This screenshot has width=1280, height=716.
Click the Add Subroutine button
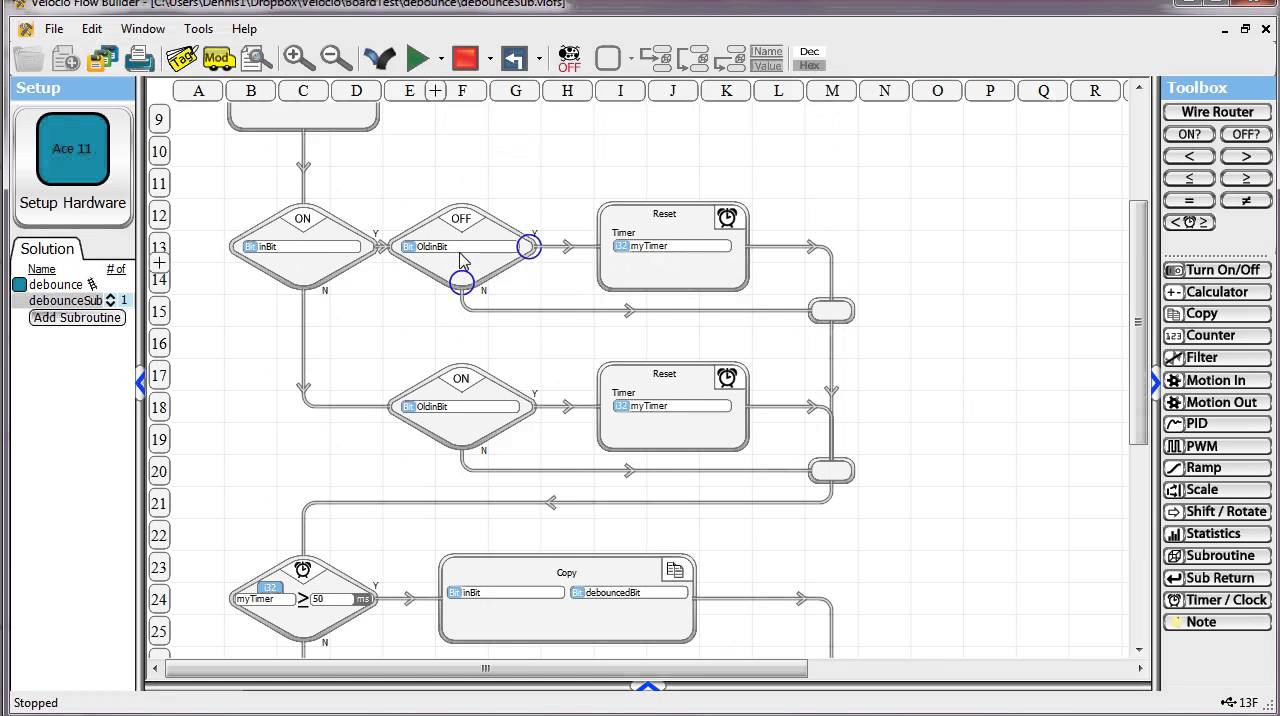pos(77,317)
